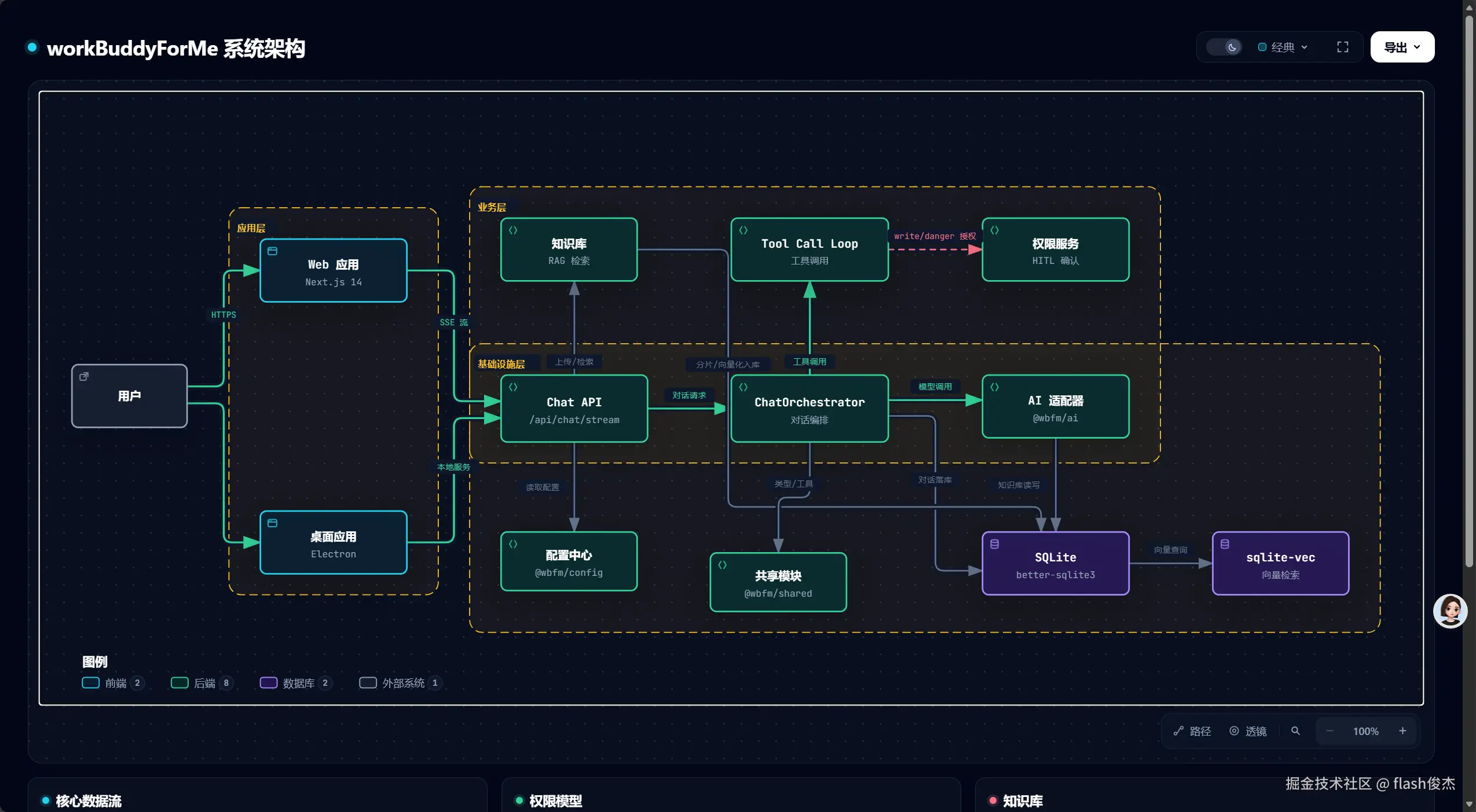
Task: Click the 100% zoom level value
Action: click(x=1365, y=732)
